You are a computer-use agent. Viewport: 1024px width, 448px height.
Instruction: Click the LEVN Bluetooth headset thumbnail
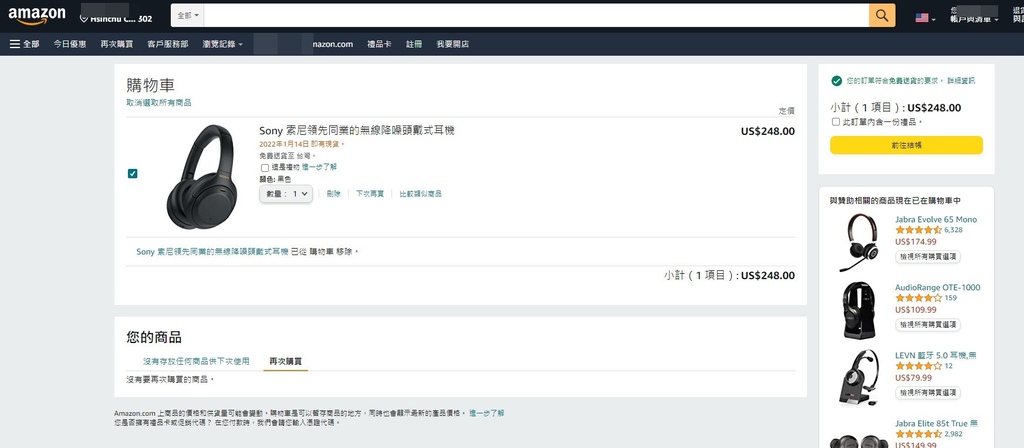(x=859, y=377)
